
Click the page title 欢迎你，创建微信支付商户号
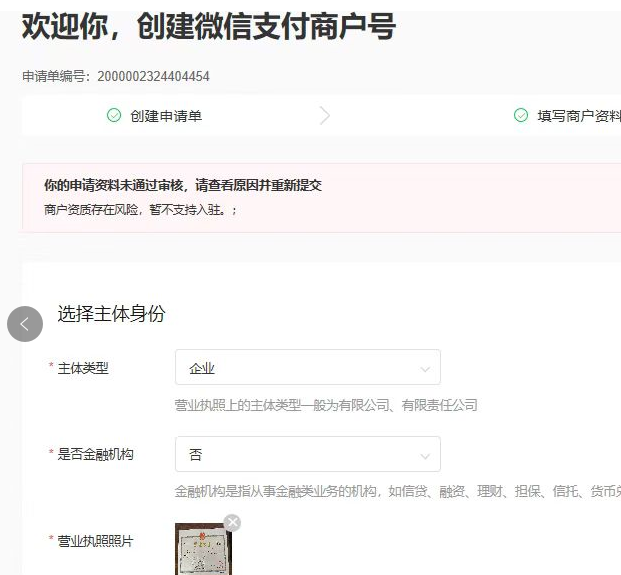pos(209,26)
